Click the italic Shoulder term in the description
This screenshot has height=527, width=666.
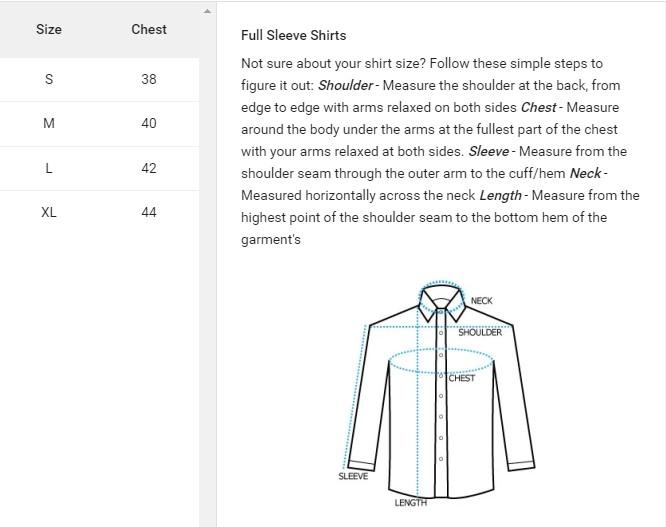[346, 86]
